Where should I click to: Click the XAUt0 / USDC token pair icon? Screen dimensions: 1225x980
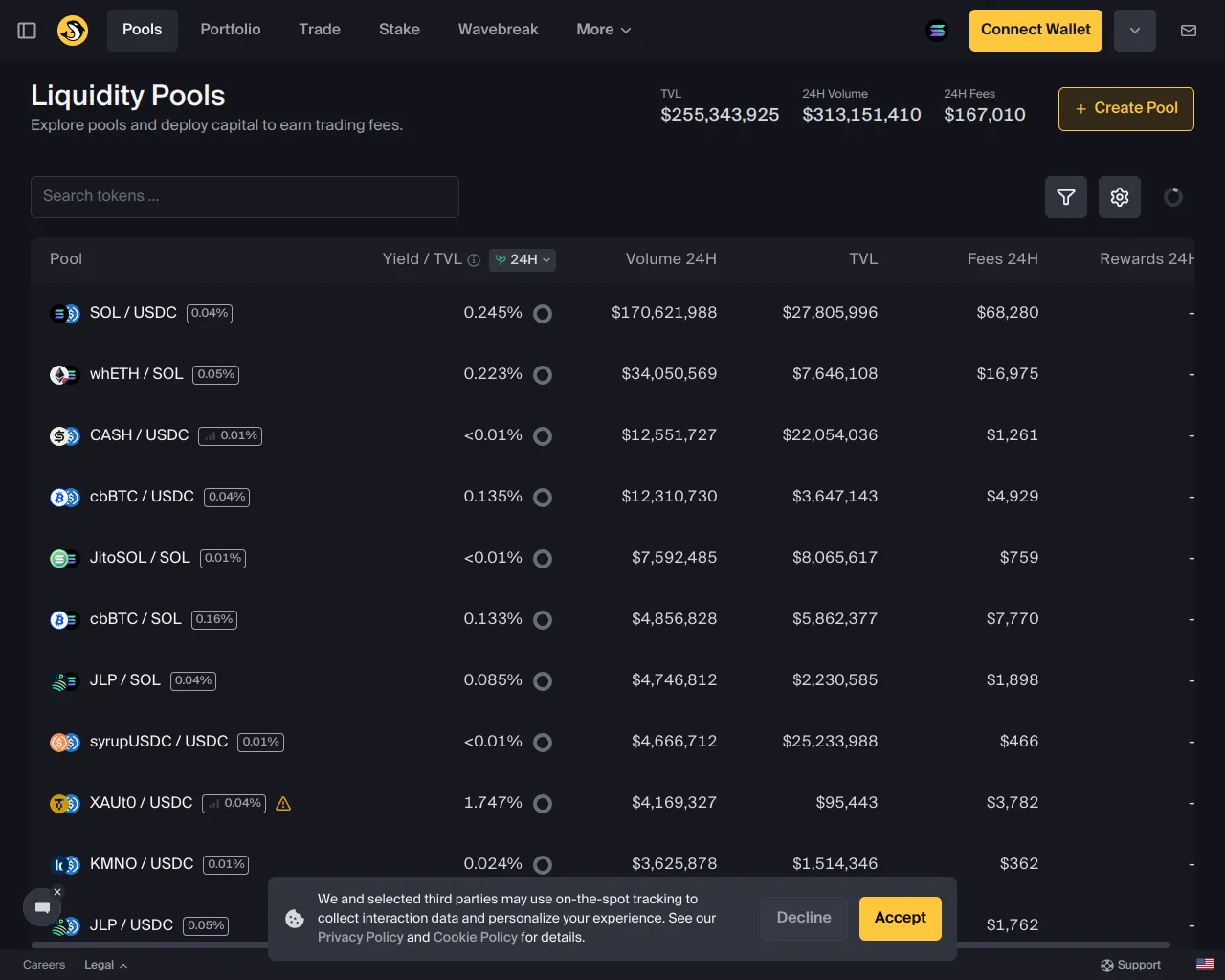tap(65, 803)
